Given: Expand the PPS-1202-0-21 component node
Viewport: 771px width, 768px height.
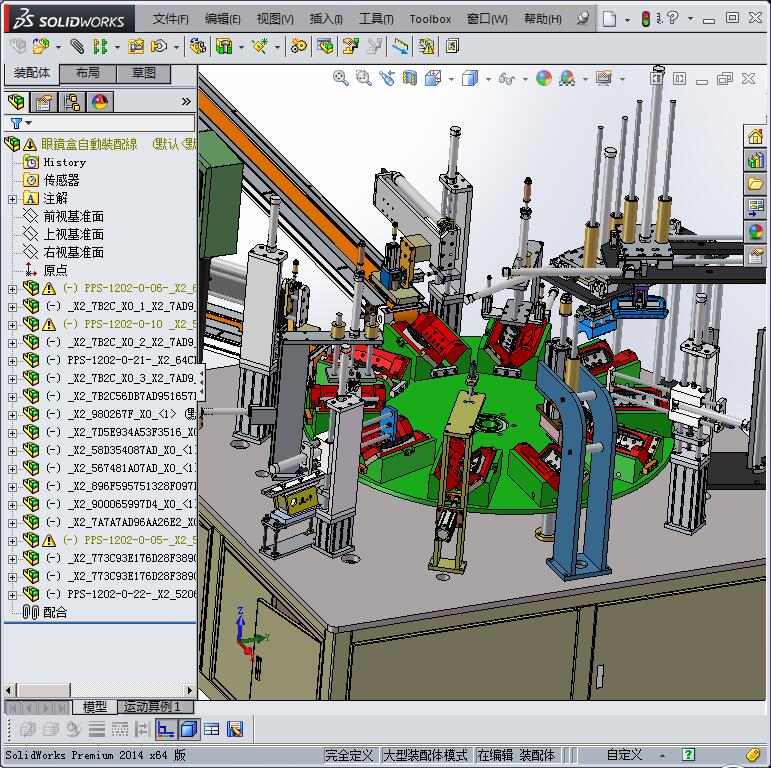Looking at the screenshot, I should tap(12, 361).
